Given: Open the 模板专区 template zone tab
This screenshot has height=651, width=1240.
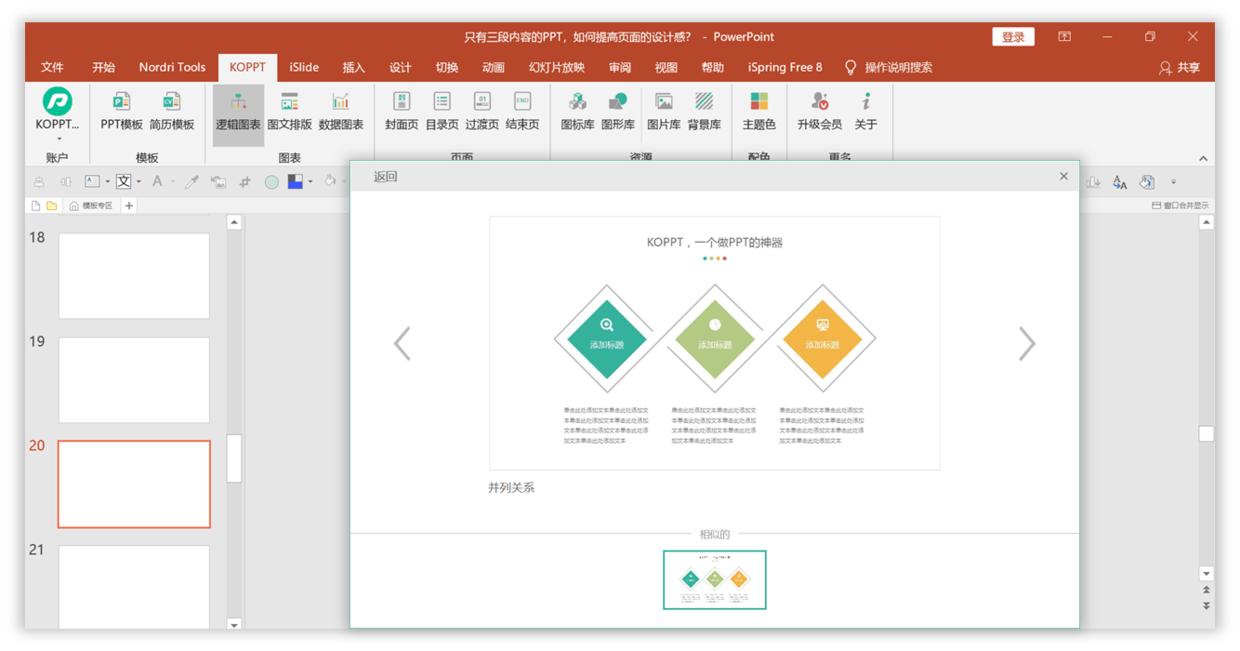Looking at the screenshot, I should pos(91,205).
